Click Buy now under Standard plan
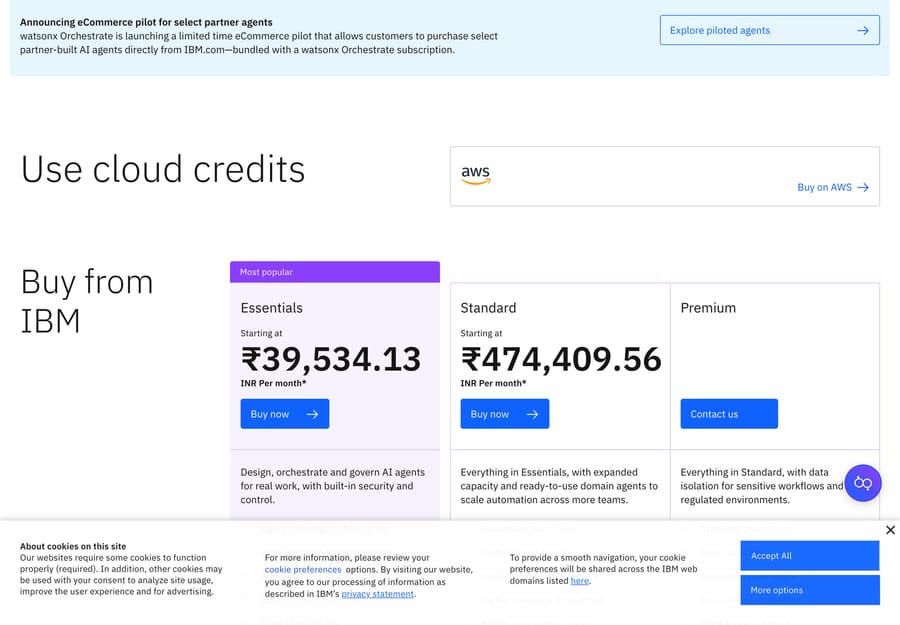The width and height of the screenshot is (900, 625). click(505, 414)
